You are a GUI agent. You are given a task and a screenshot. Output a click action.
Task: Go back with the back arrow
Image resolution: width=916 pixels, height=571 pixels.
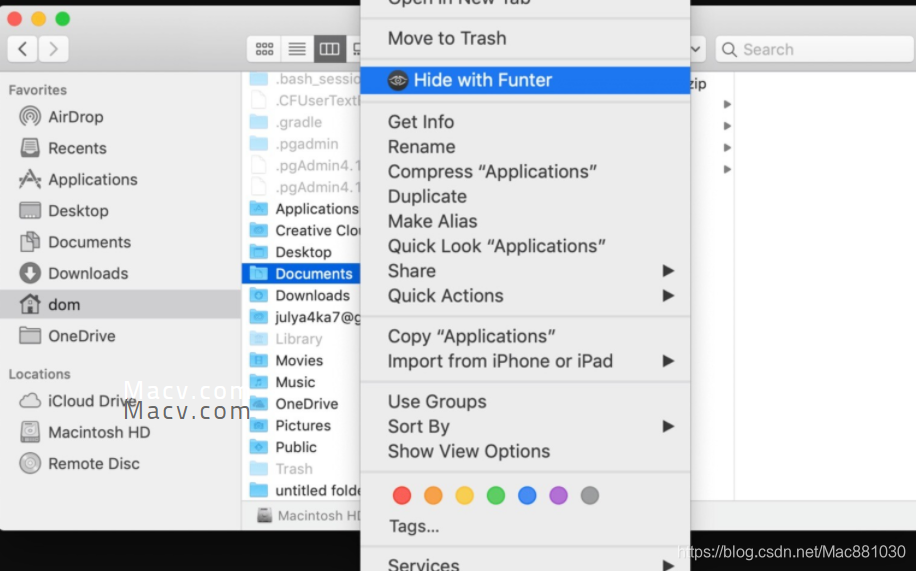point(22,49)
